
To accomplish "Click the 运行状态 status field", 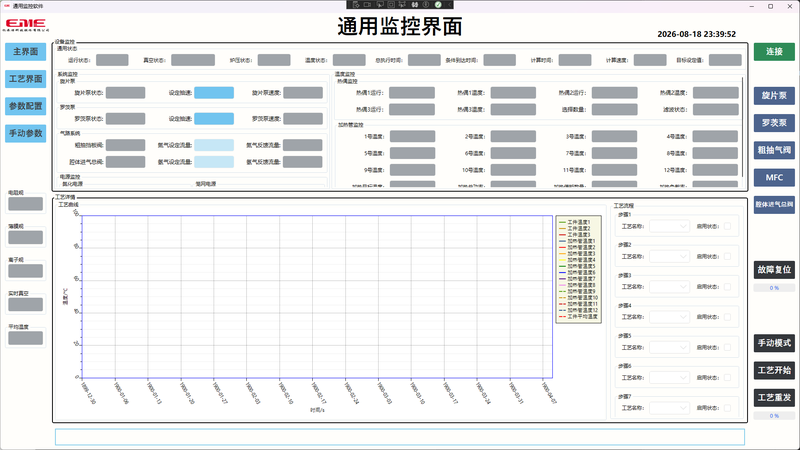I will [112, 60].
